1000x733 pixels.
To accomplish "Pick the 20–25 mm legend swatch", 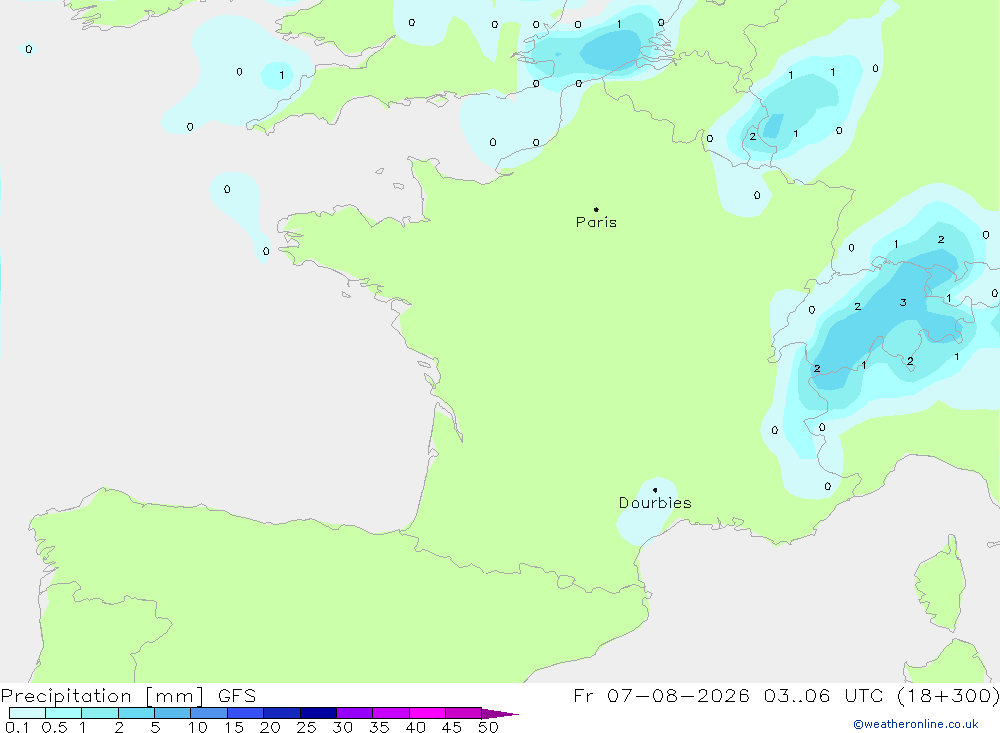I will tap(282, 713).
